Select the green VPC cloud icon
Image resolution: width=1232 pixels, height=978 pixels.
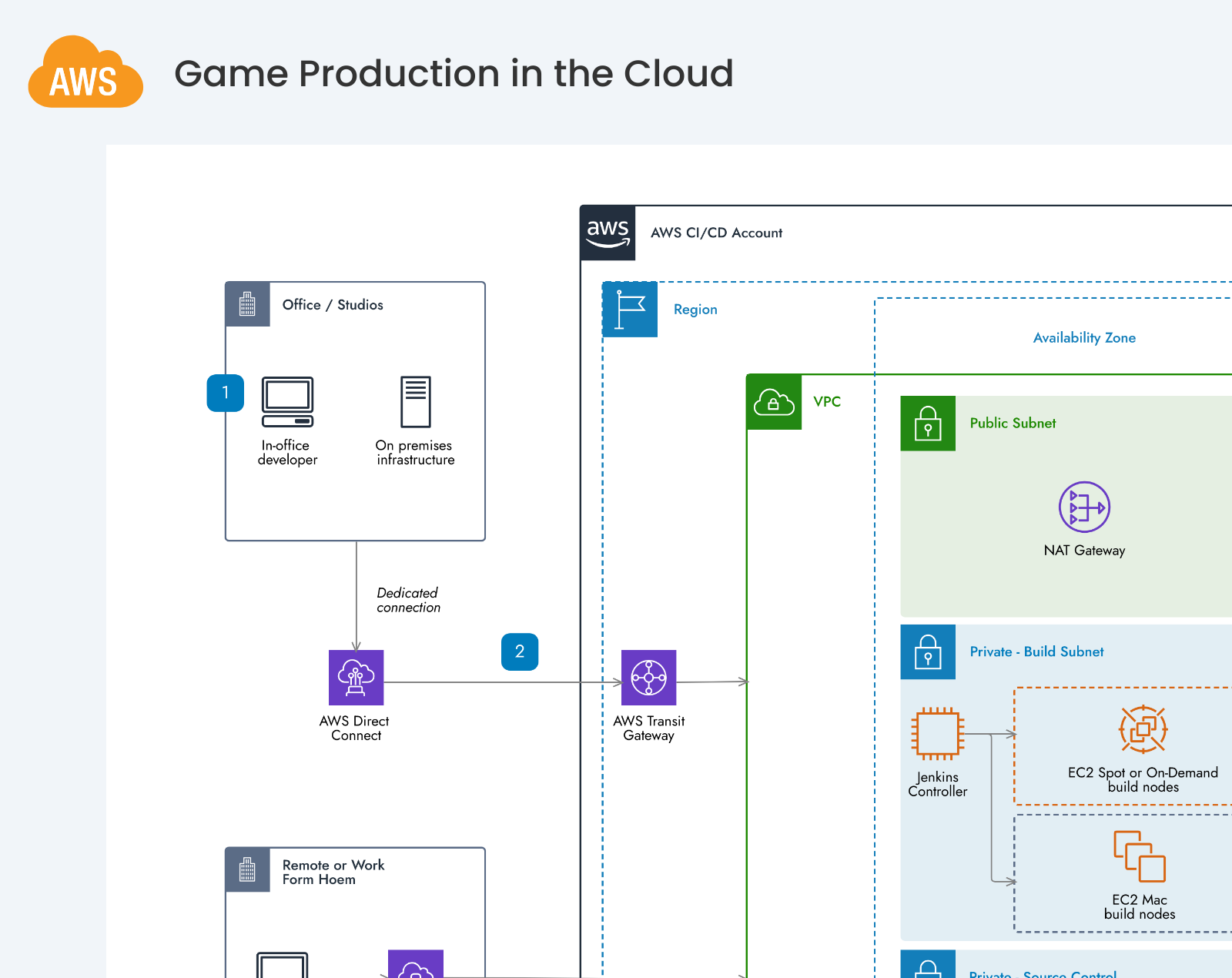pos(774,402)
